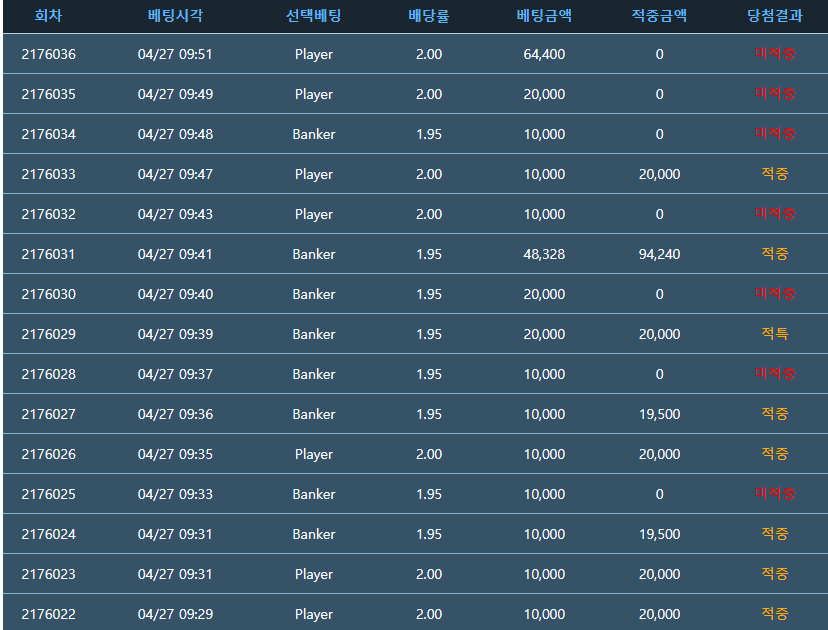
Task: Click the 적특 result in row 2176029
Action: [x=774, y=334]
